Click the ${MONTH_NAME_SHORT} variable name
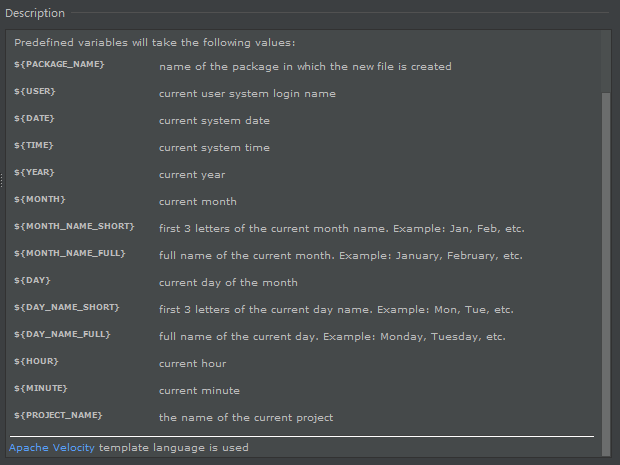 (74, 227)
